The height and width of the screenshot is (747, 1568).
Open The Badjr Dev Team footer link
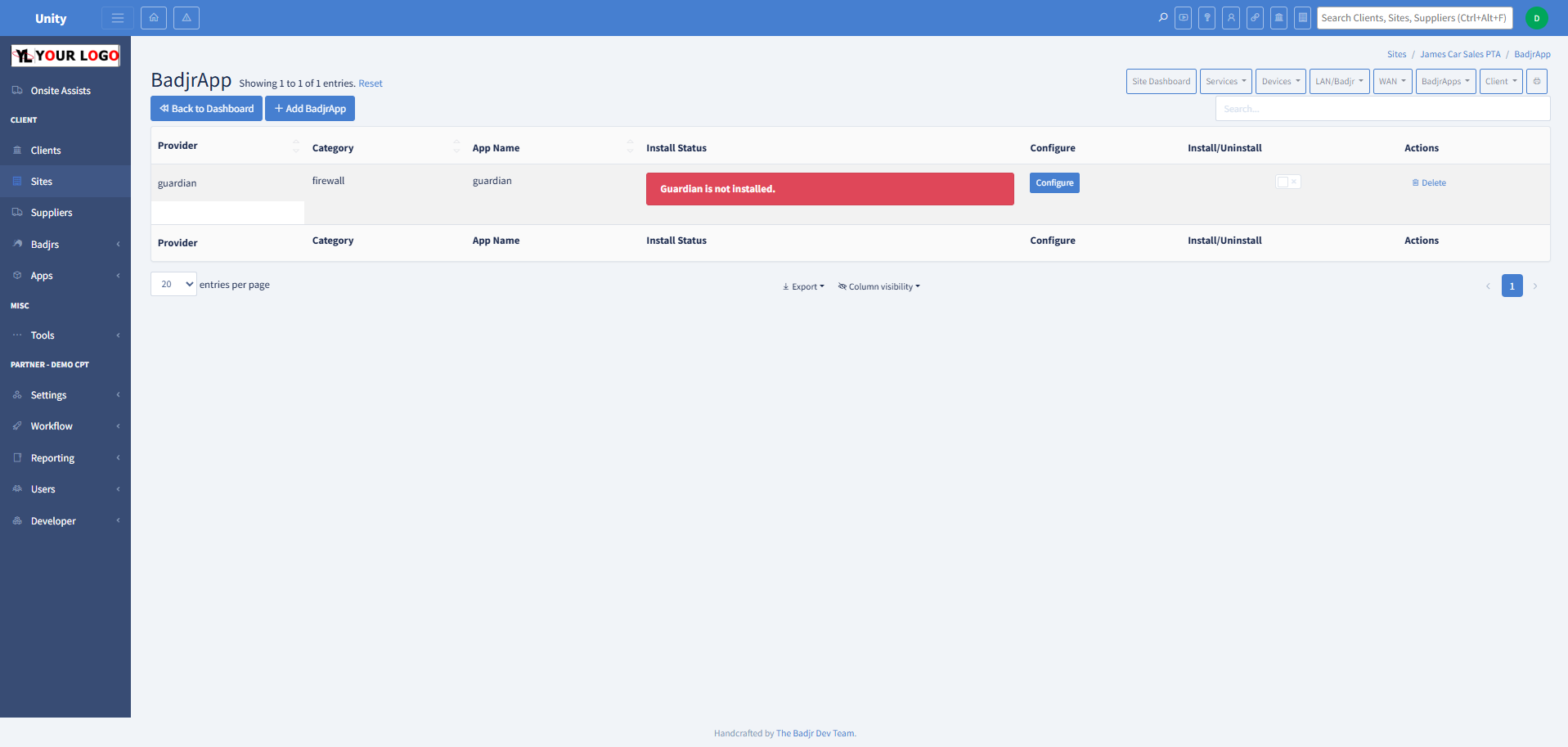pyautogui.click(x=815, y=733)
